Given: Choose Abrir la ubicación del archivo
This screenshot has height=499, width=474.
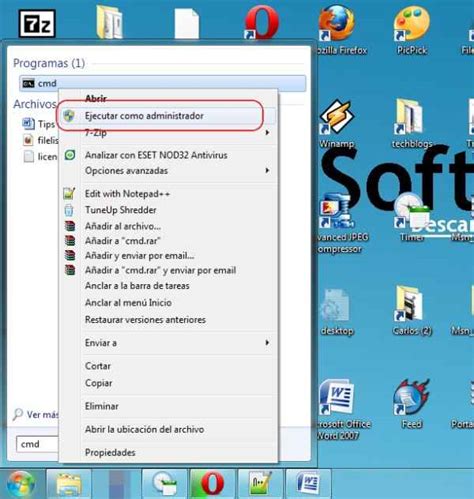Looking at the screenshot, I should (x=144, y=429).
